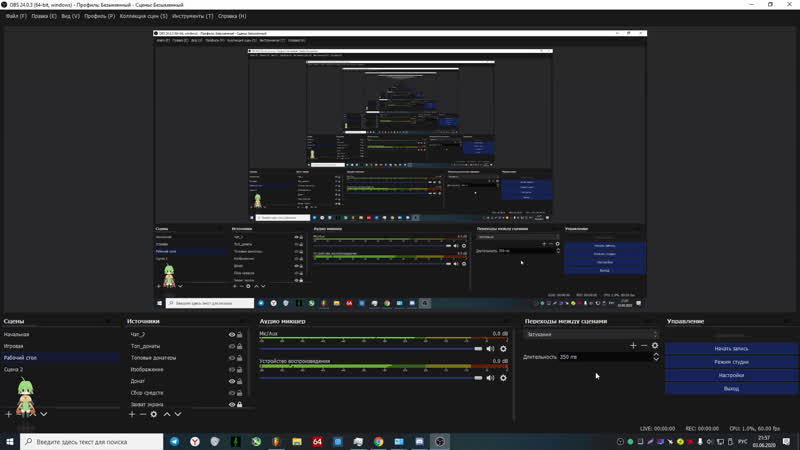Open Telegram from the taskbar
The height and width of the screenshot is (450, 800).
click(x=174, y=441)
